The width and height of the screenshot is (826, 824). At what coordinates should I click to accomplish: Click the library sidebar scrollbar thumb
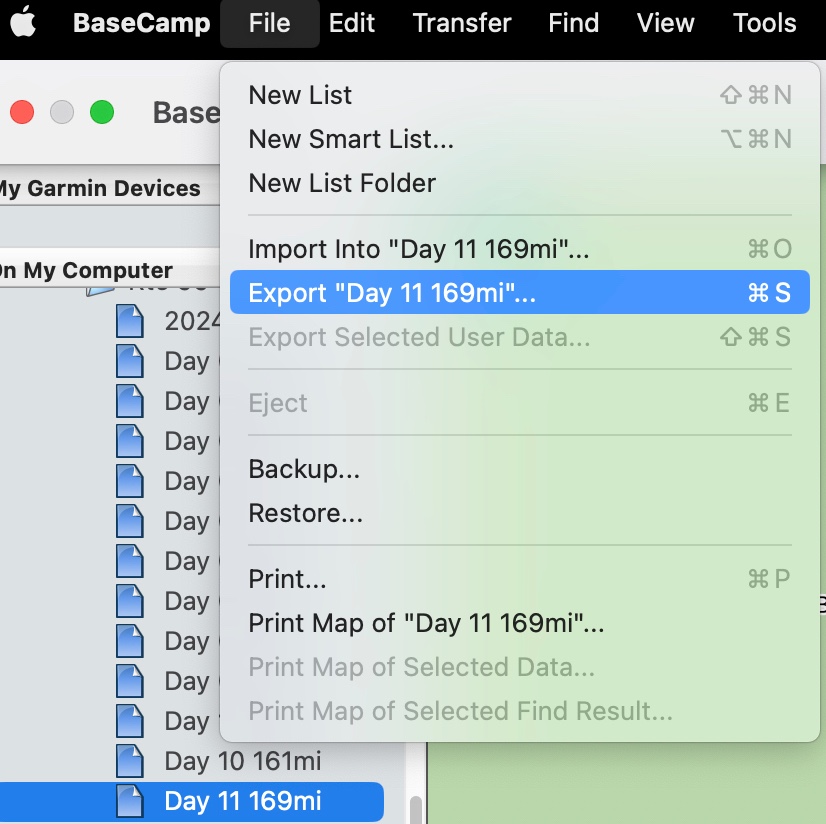pyautogui.click(x=416, y=809)
